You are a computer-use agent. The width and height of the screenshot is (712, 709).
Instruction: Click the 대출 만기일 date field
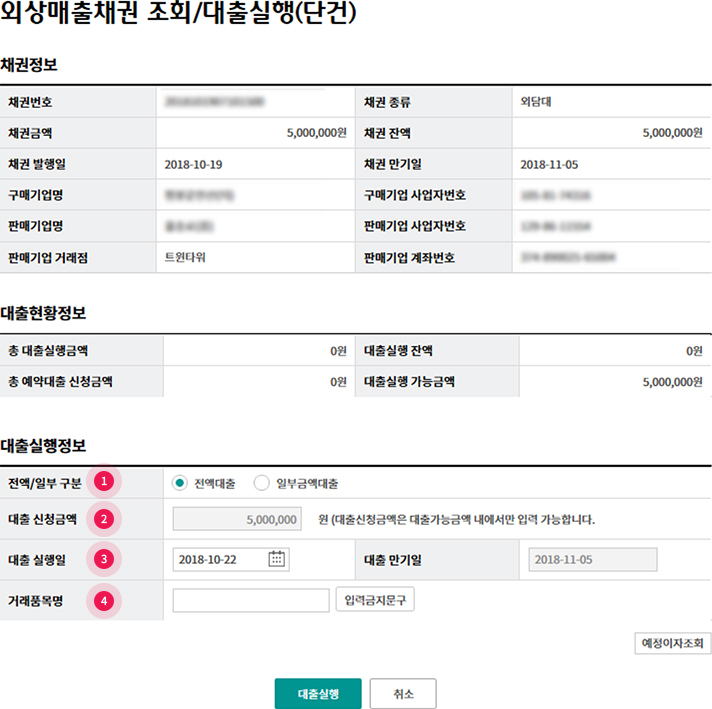(x=592, y=559)
